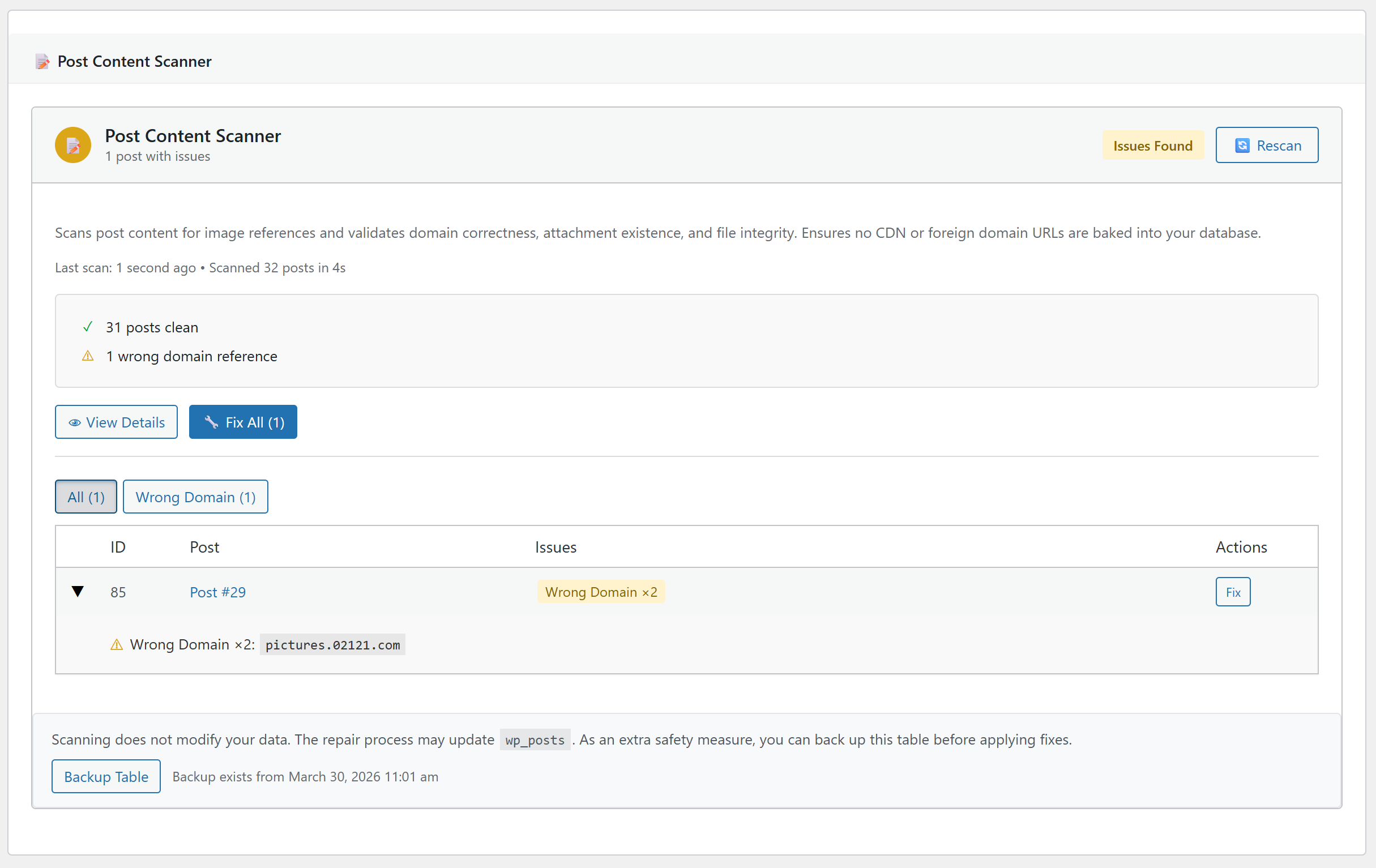The image size is (1376, 868).
Task: Click the green checkmark beside posts clean
Action: pos(87,327)
